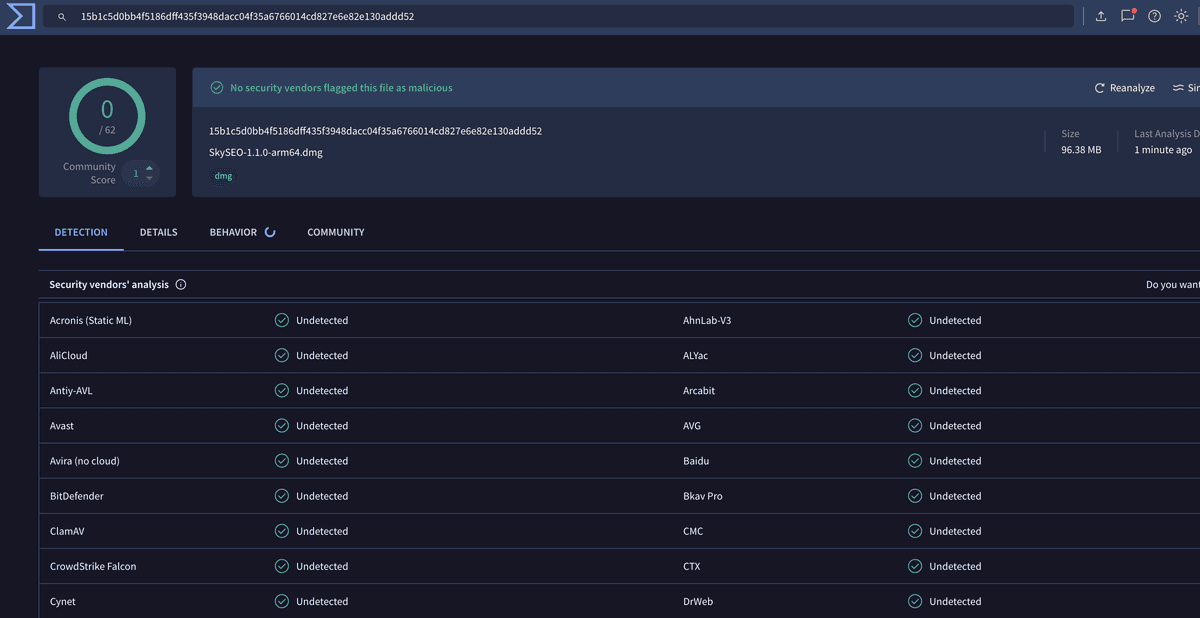Open the COMMUNITY tab
Screen dimensions: 1200x618
pos(335,232)
